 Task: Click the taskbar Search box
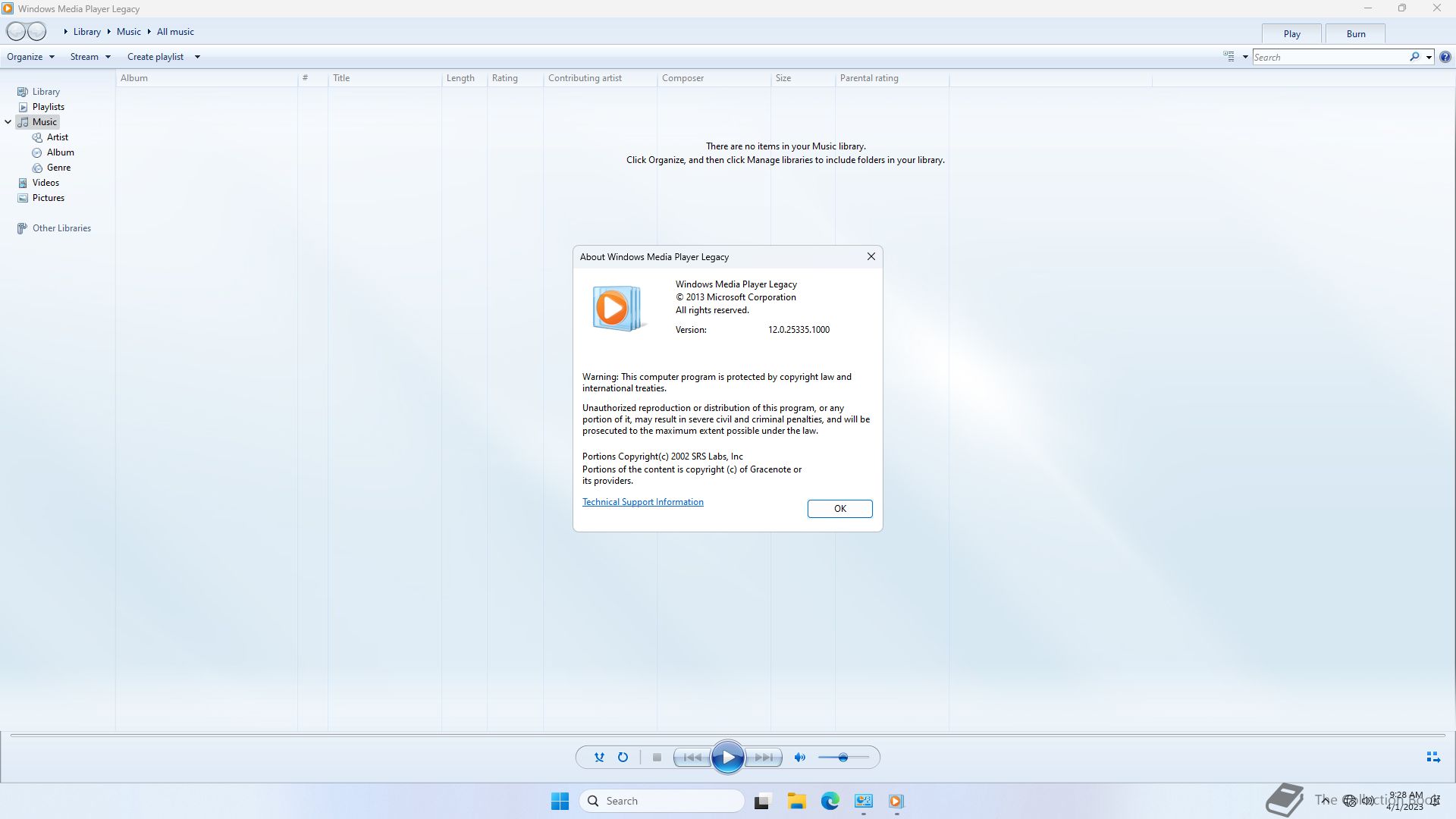pyautogui.click(x=661, y=801)
